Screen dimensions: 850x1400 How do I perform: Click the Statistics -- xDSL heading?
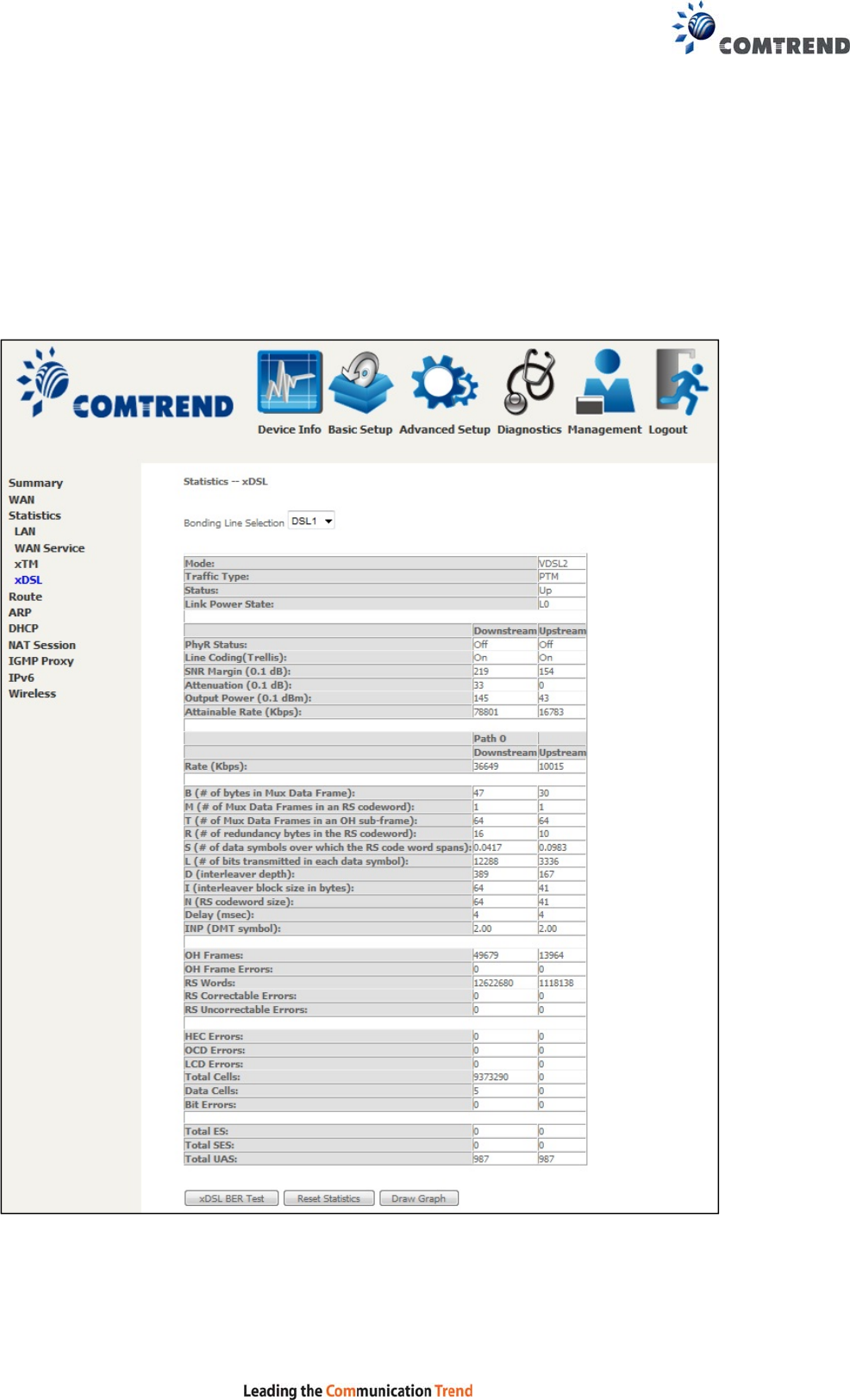pos(226,482)
